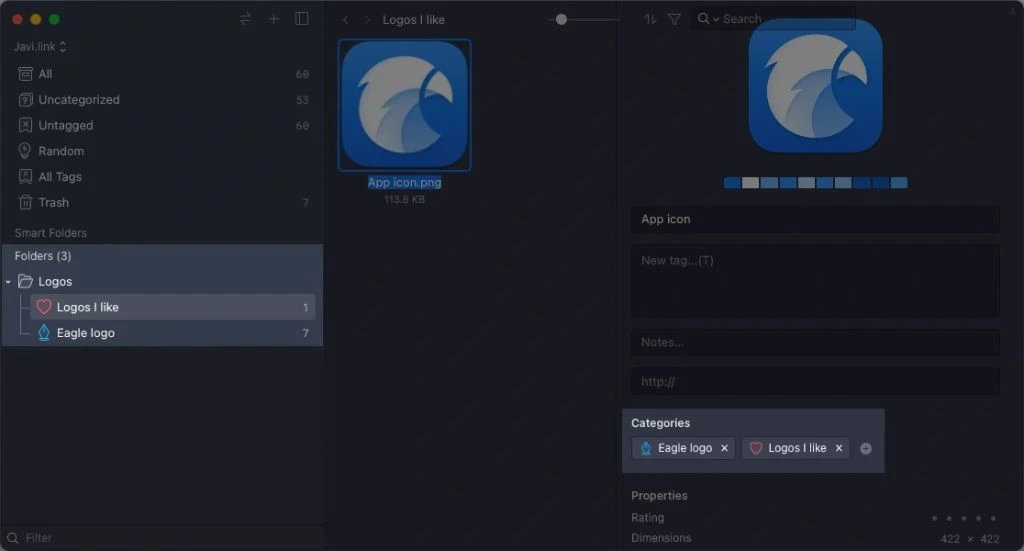The width and height of the screenshot is (1024, 551).
Task: Toggle the sidebar layout icon
Action: pyautogui.click(x=302, y=19)
